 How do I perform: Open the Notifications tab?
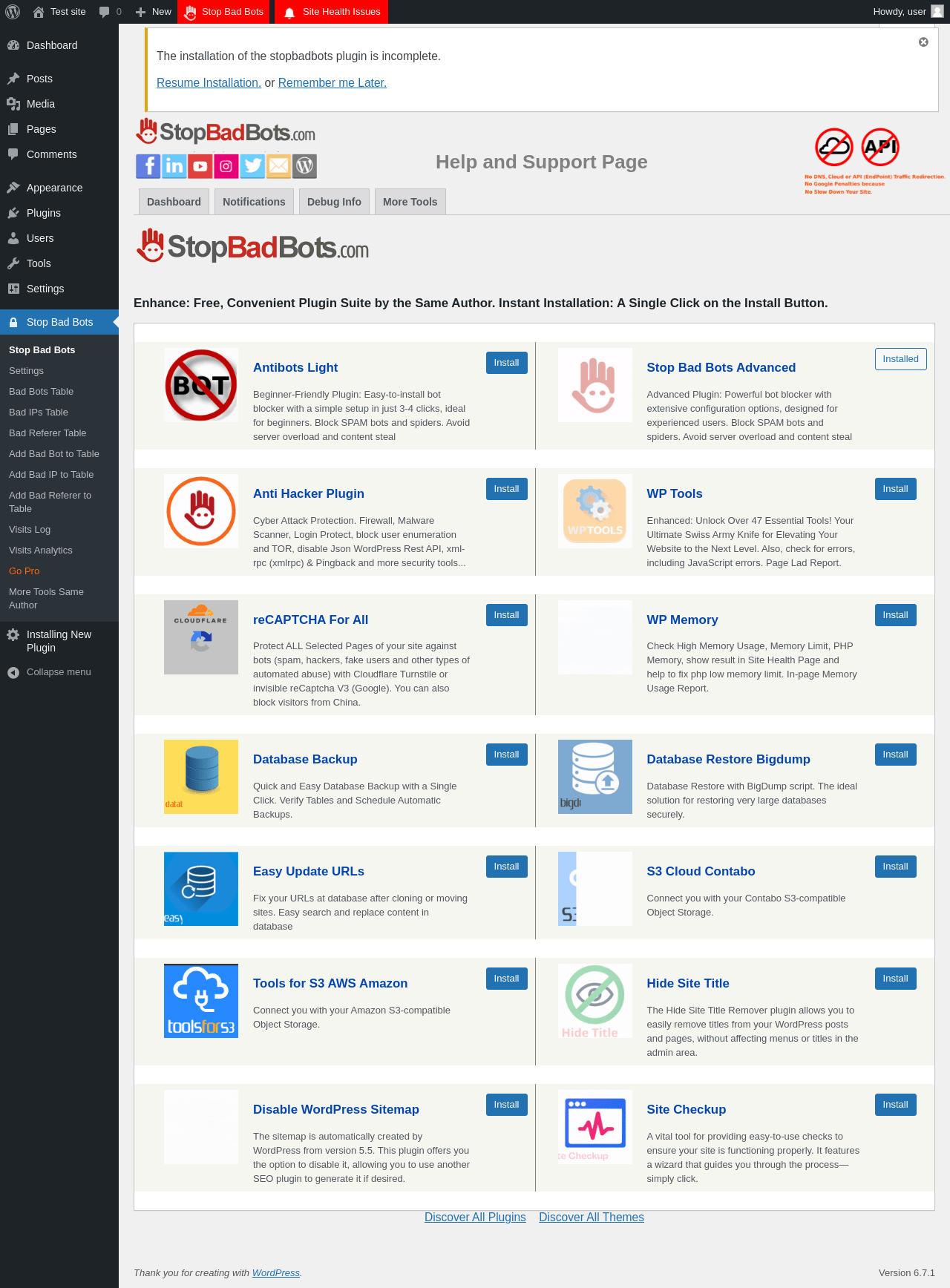(x=254, y=202)
